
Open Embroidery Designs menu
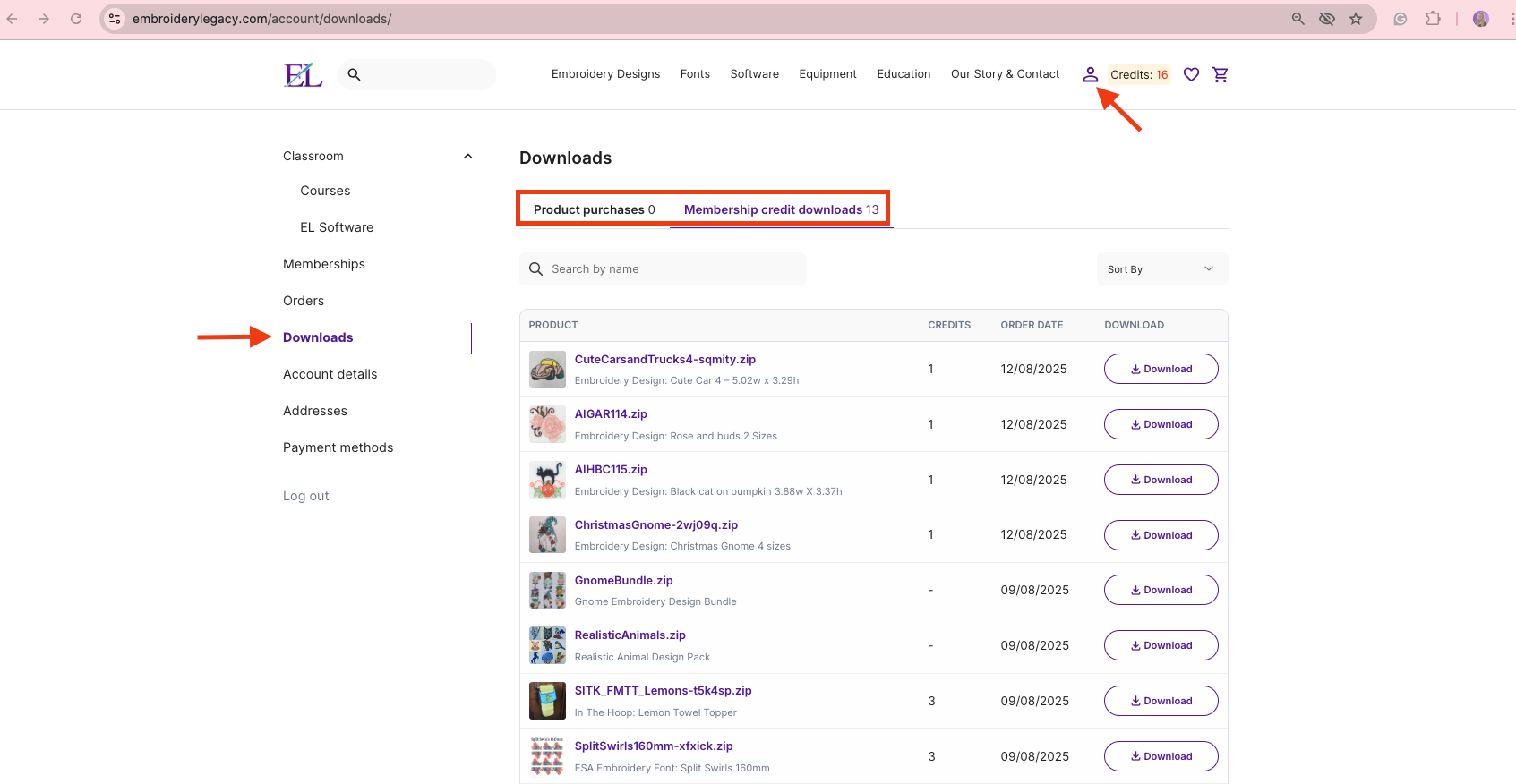click(605, 74)
